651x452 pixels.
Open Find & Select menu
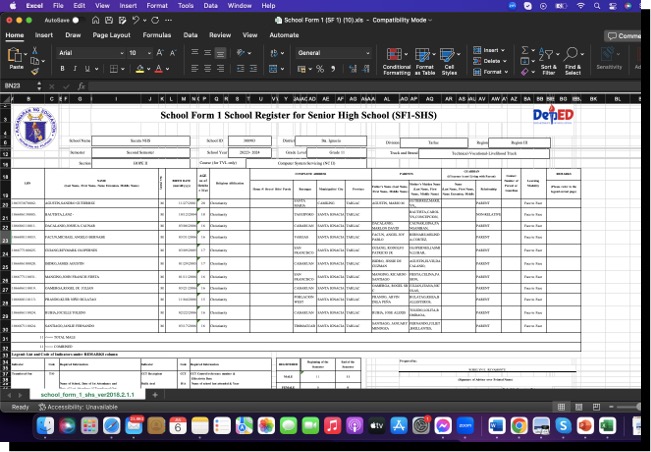573,61
